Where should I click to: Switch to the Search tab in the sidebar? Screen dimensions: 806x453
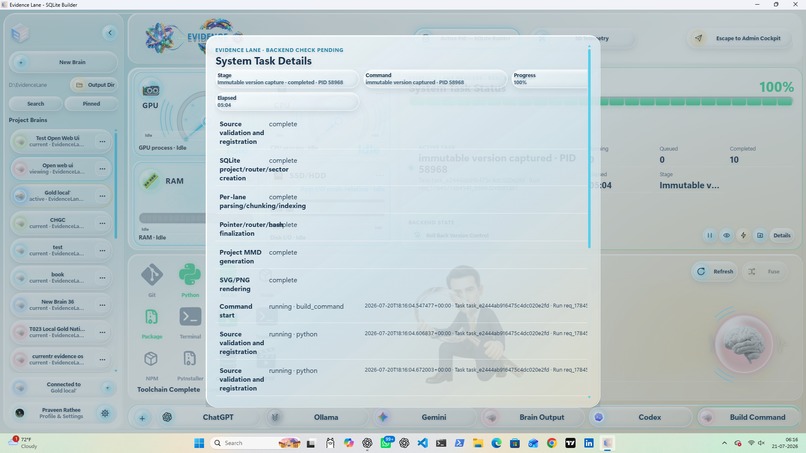point(35,104)
